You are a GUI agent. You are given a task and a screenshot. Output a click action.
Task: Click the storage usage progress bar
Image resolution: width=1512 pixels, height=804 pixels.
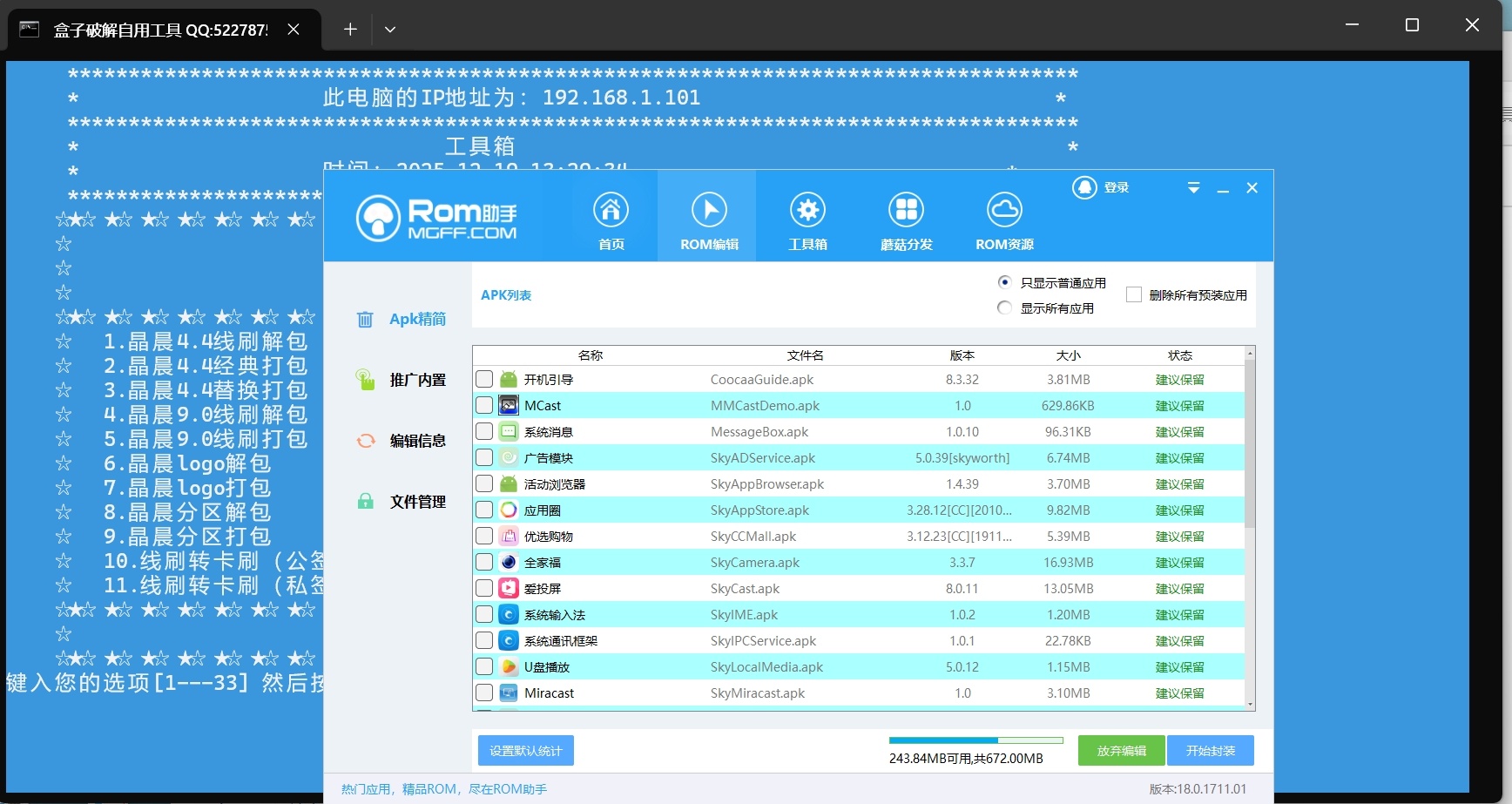click(975, 740)
